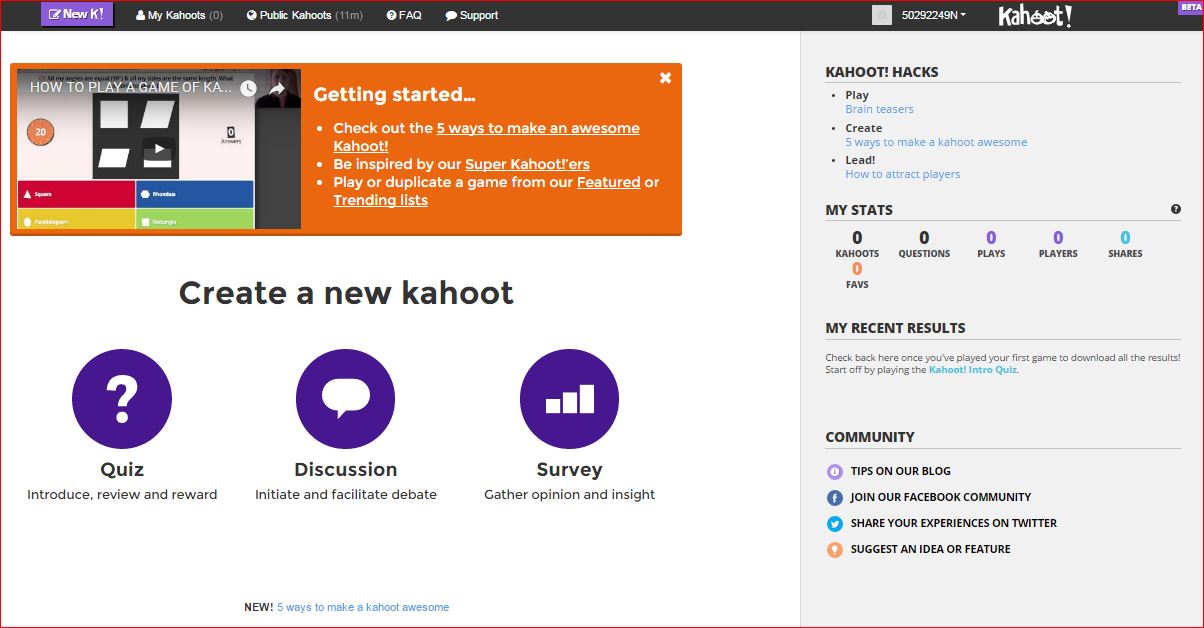Click the 'KAHOOT! HACKS' heading
1204x628 pixels.
pyautogui.click(x=882, y=72)
